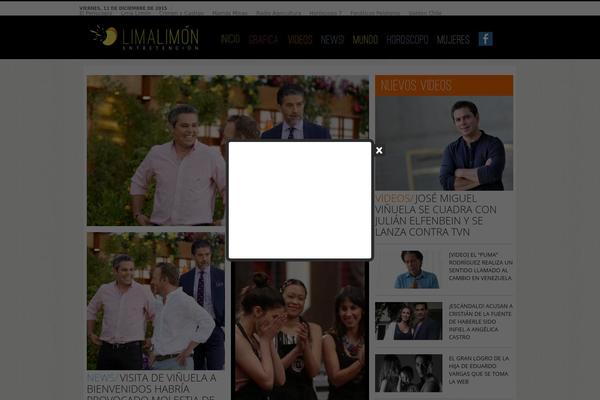This screenshot has width=600, height=400.
Task: Open the women in aprons photo
Action: (300, 331)
